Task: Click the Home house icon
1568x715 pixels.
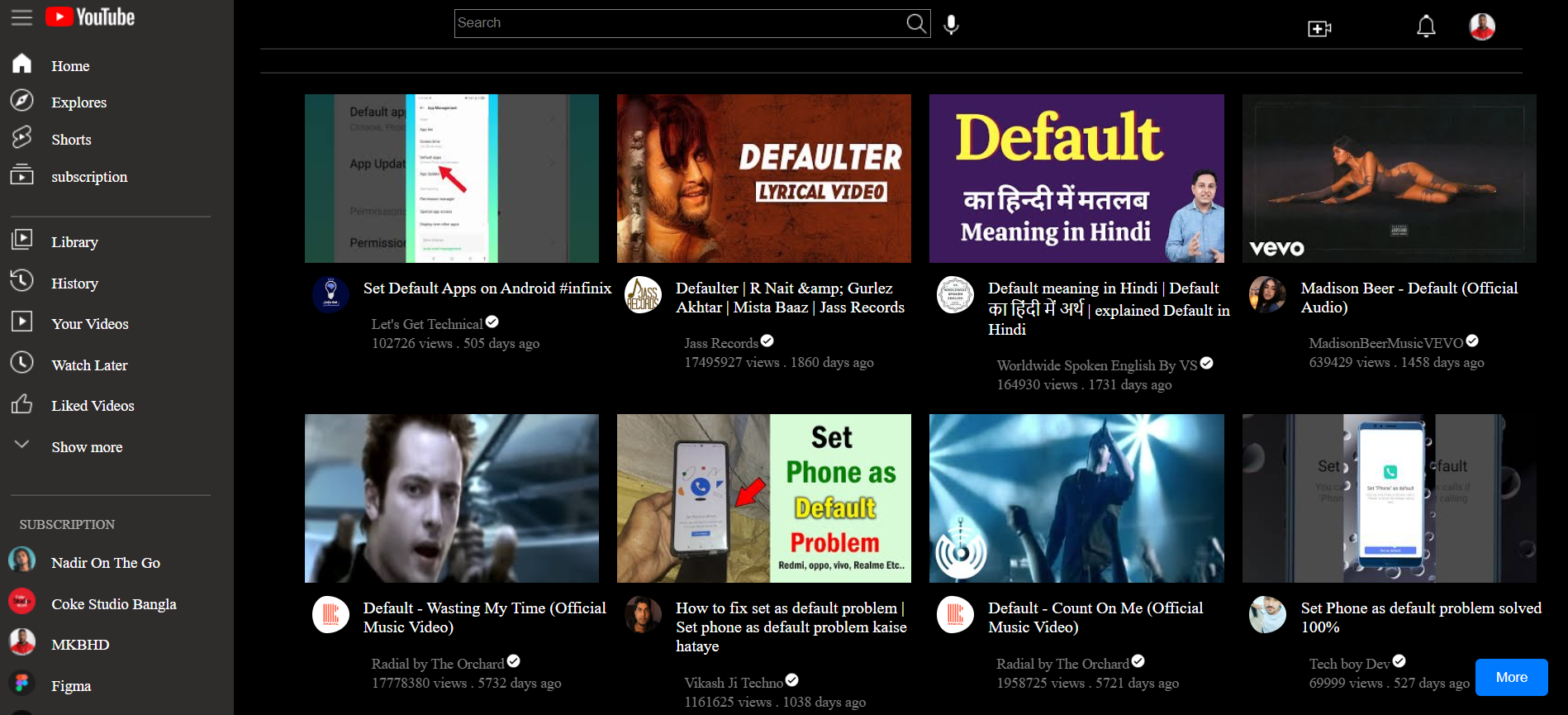Action: (22, 64)
